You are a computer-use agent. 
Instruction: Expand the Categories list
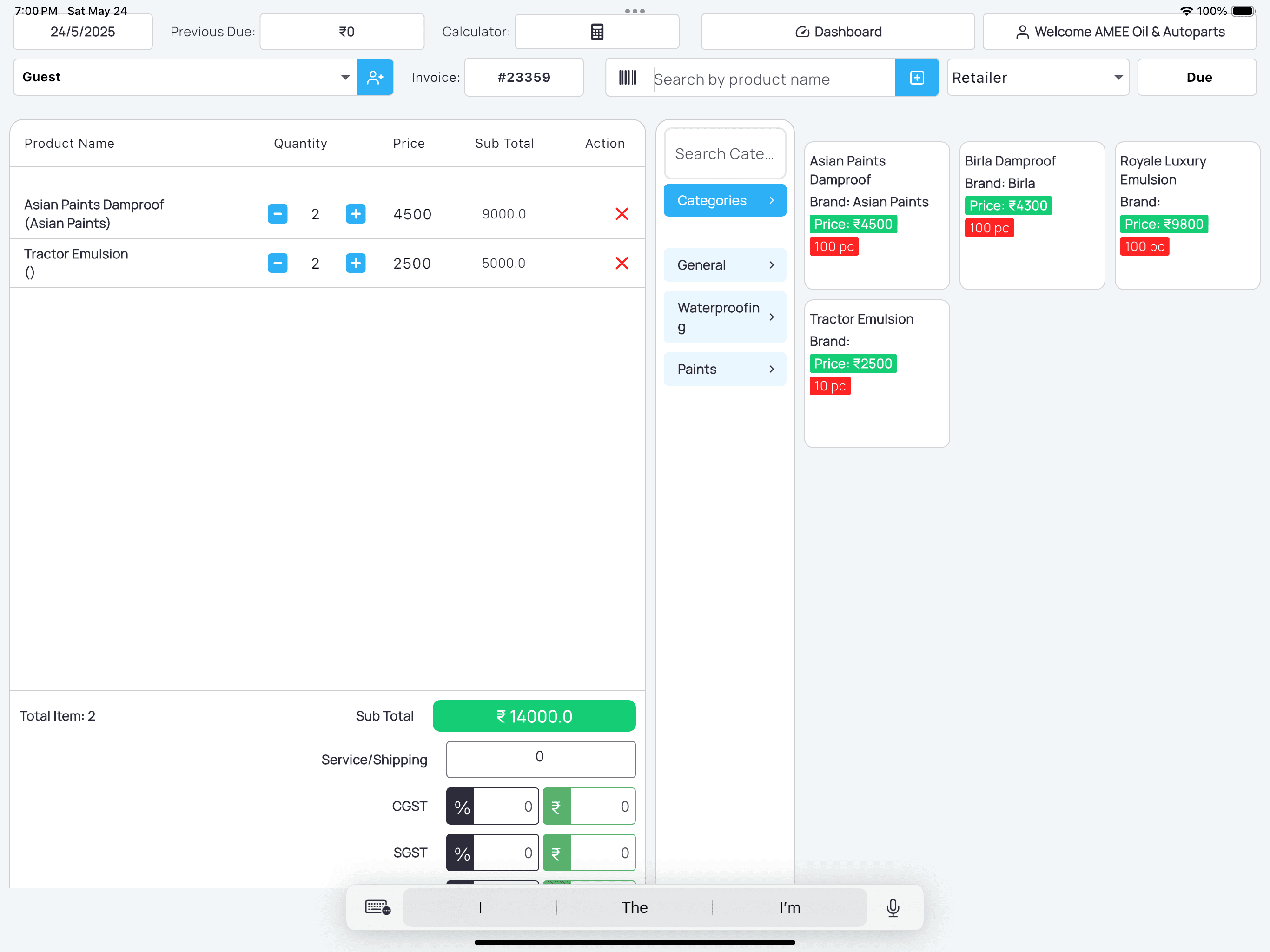(725, 200)
